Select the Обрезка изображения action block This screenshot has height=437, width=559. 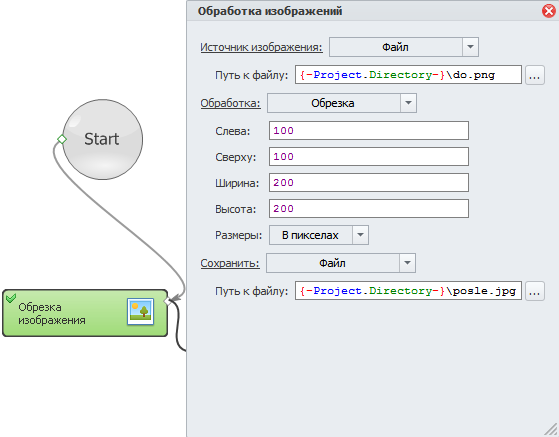tap(85, 313)
